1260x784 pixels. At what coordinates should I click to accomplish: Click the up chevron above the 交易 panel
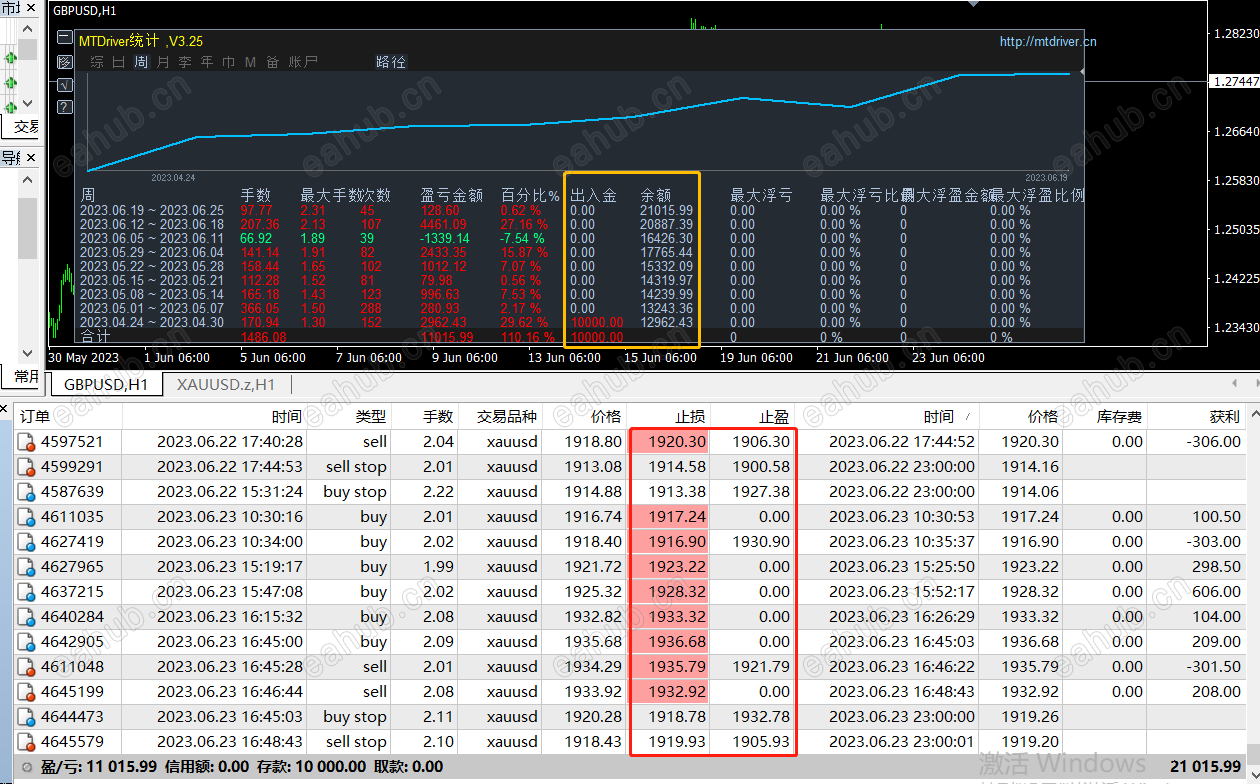[25, 28]
